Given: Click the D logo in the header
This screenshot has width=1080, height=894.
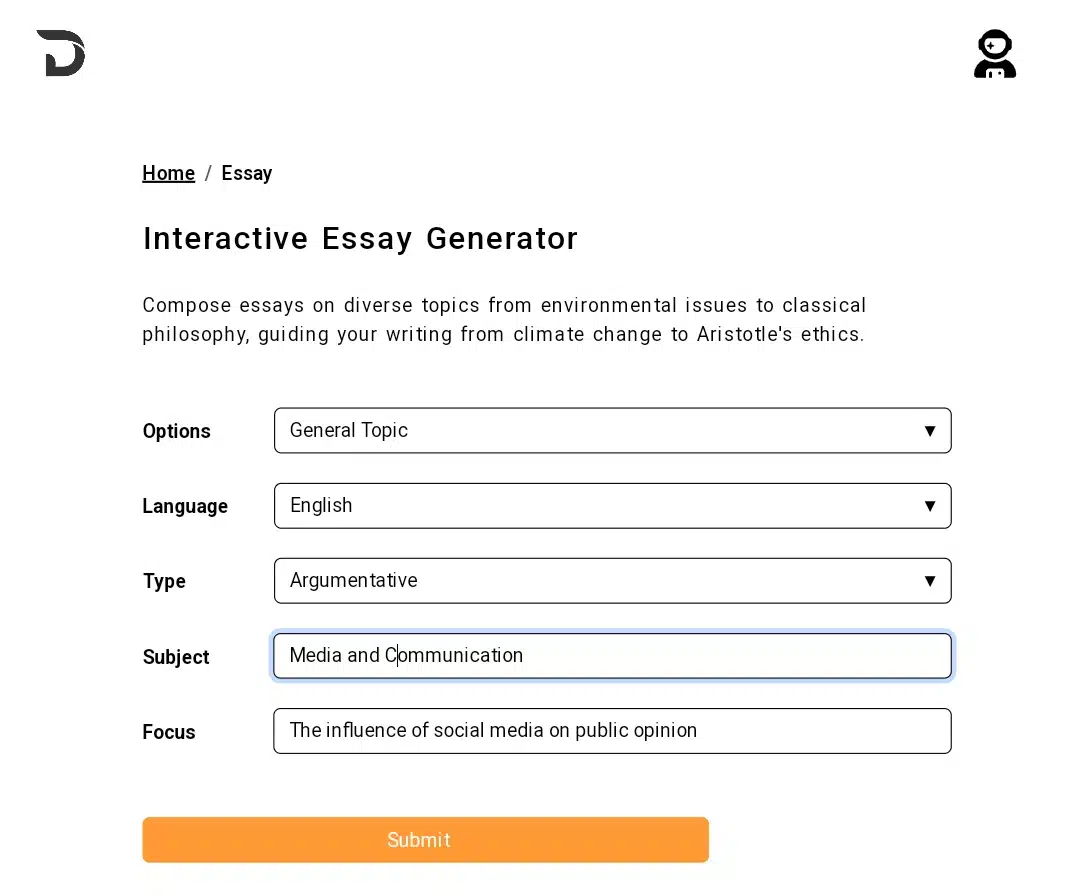Looking at the screenshot, I should click(x=61, y=53).
